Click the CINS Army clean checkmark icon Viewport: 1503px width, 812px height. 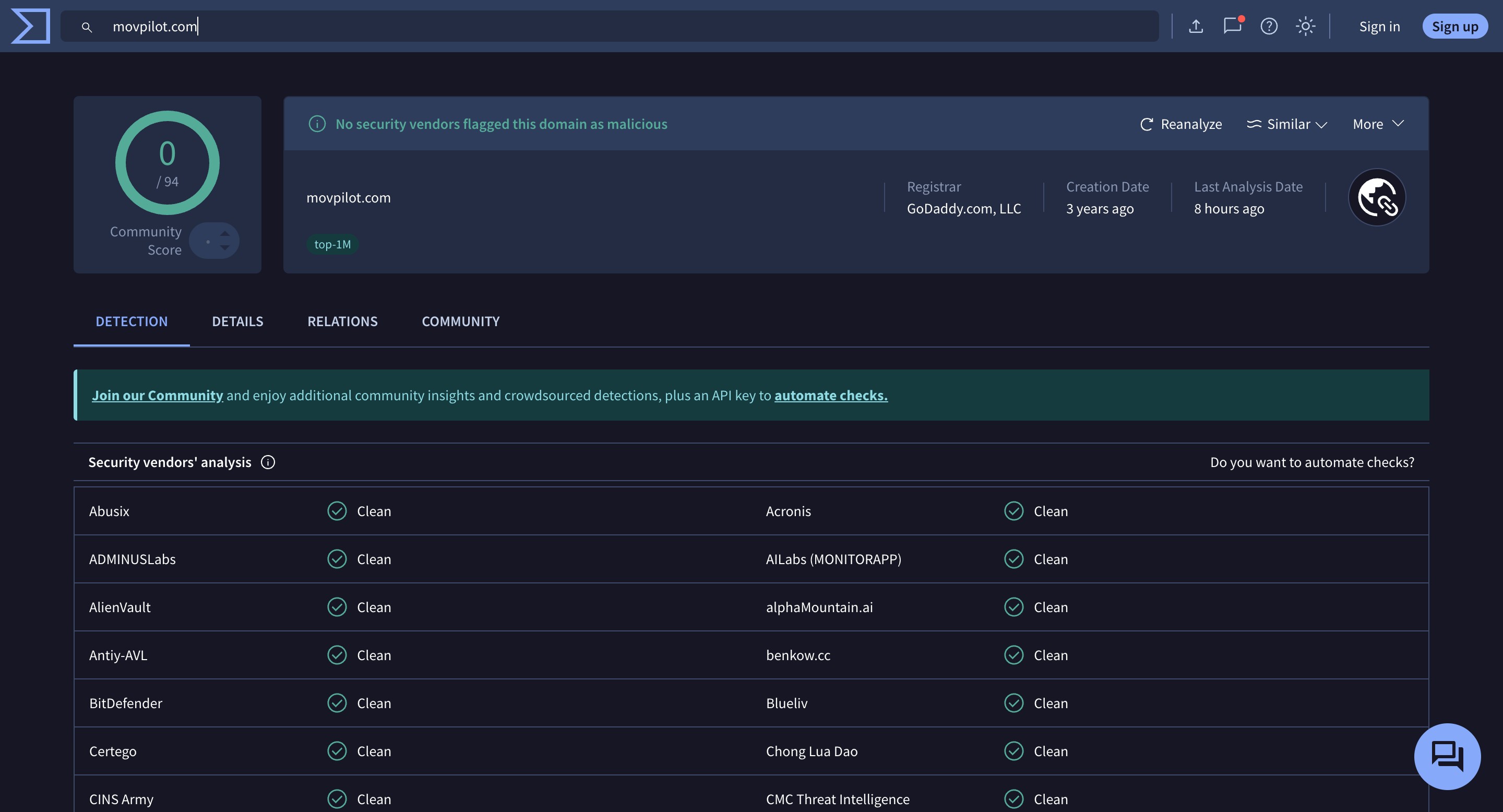click(337, 799)
